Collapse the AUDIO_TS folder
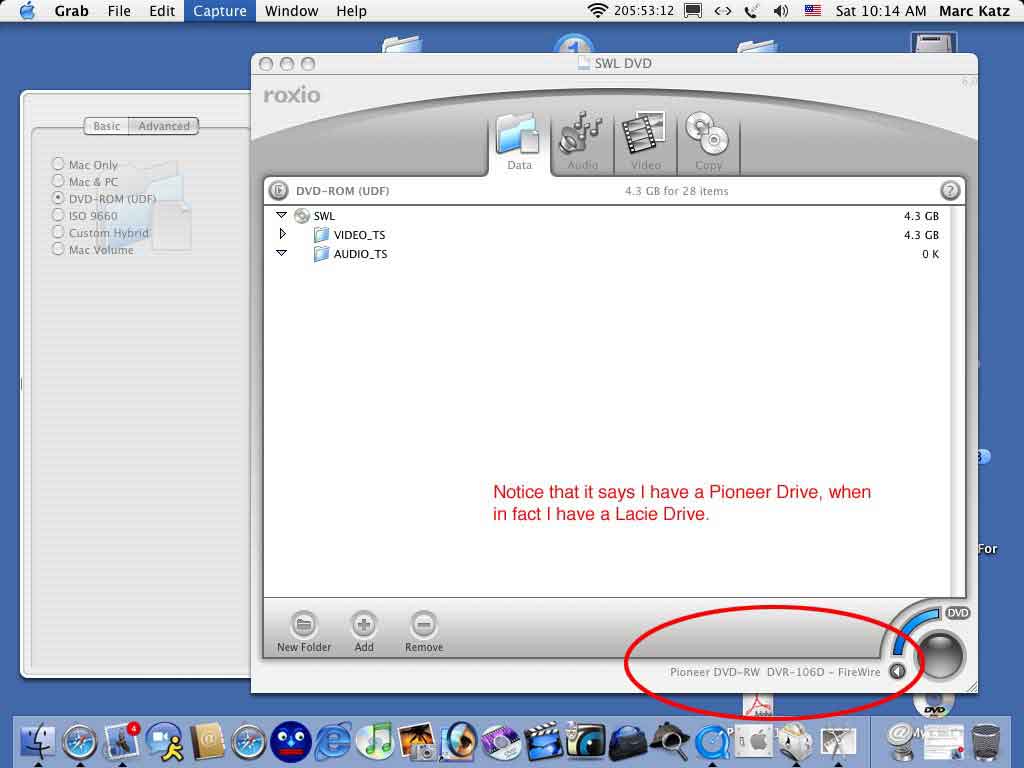Screen dimensions: 1024x768 [x=281, y=253]
